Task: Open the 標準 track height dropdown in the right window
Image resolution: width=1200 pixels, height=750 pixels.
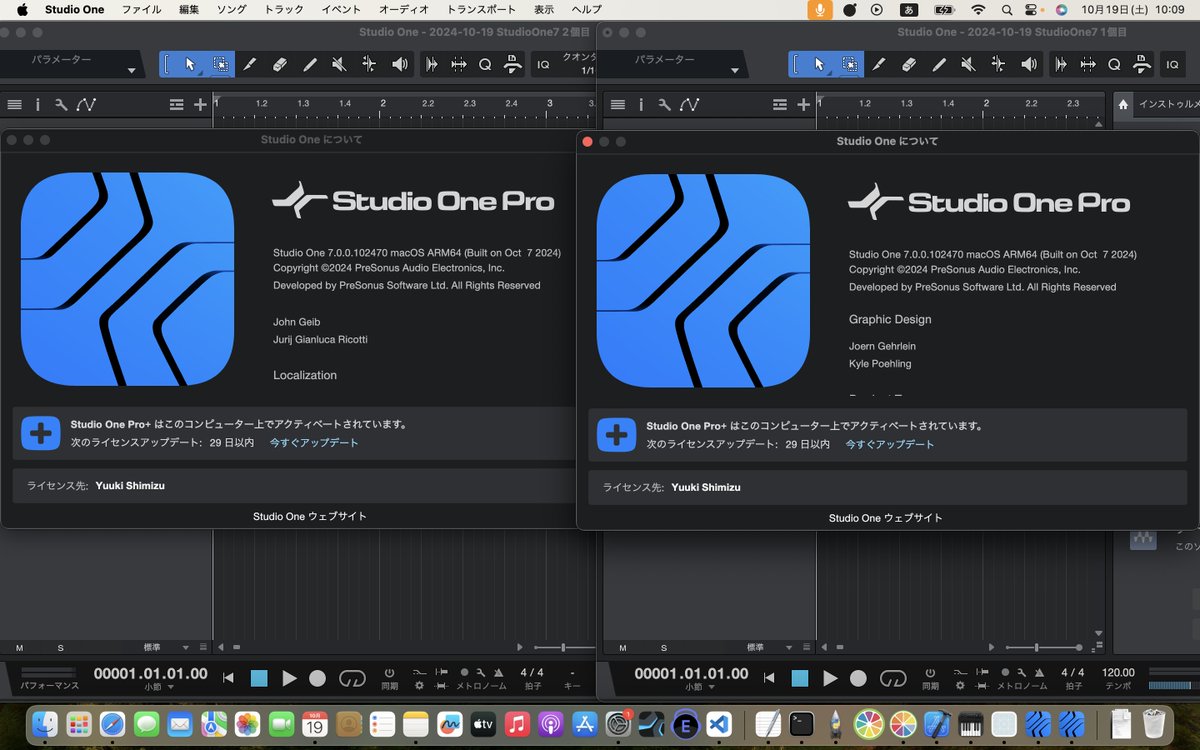Action: 768,648
